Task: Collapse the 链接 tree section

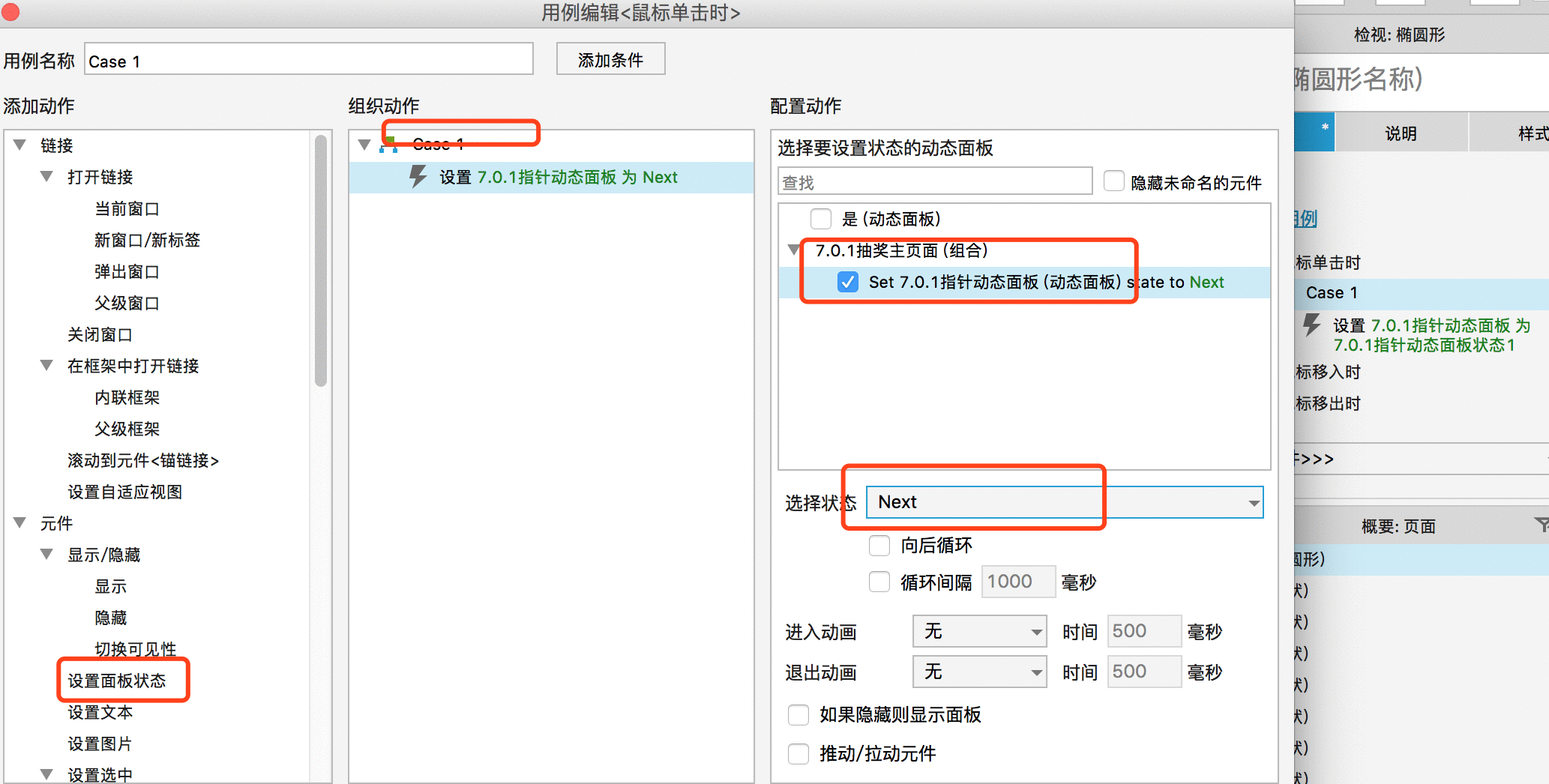Action: pos(20,145)
